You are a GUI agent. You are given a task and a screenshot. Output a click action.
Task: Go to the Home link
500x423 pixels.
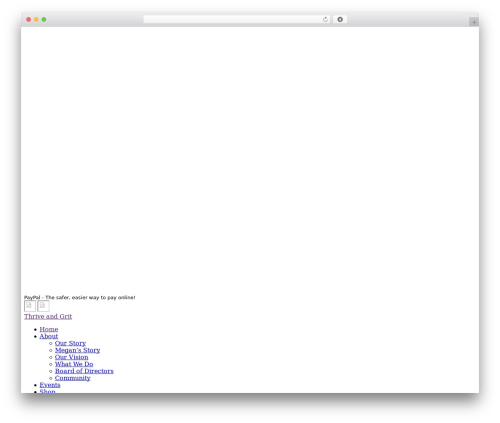(49, 329)
